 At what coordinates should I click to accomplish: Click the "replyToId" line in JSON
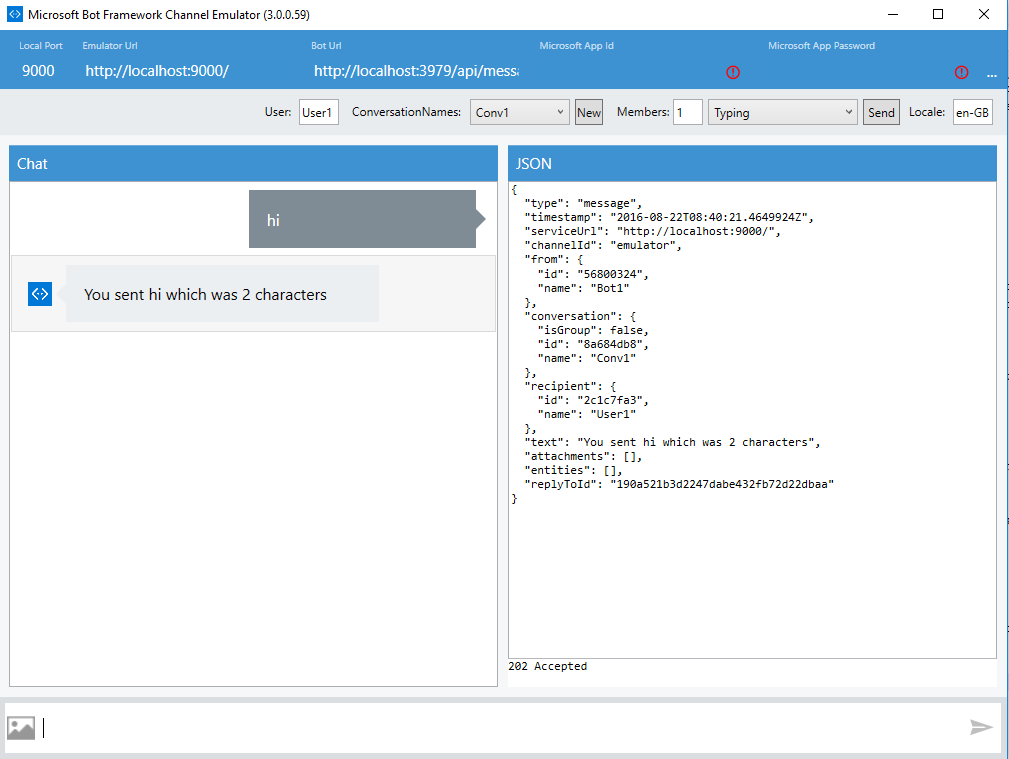680,484
